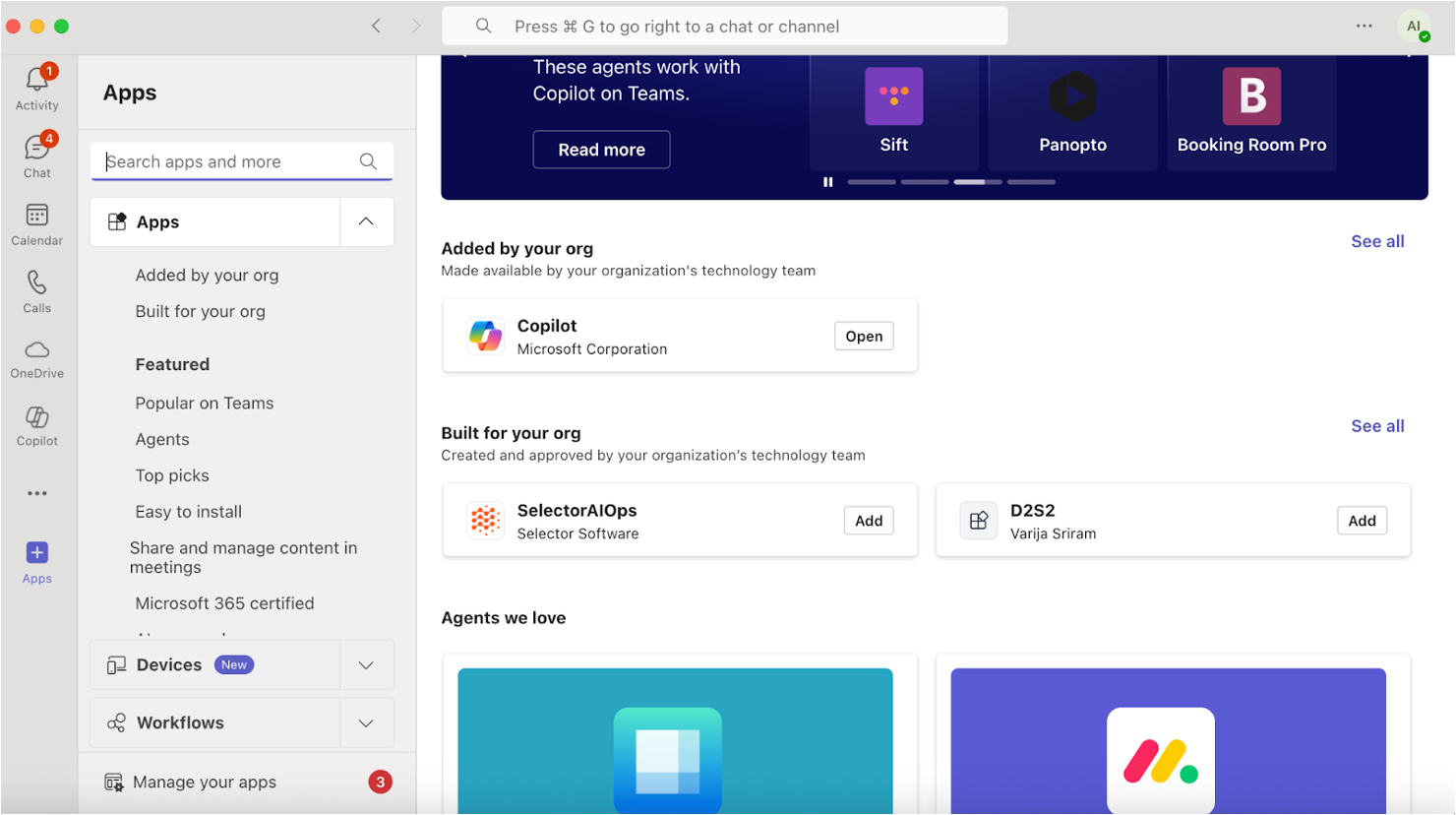Select Popular on Teams category
1456x815 pixels.
[x=205, y=404]
